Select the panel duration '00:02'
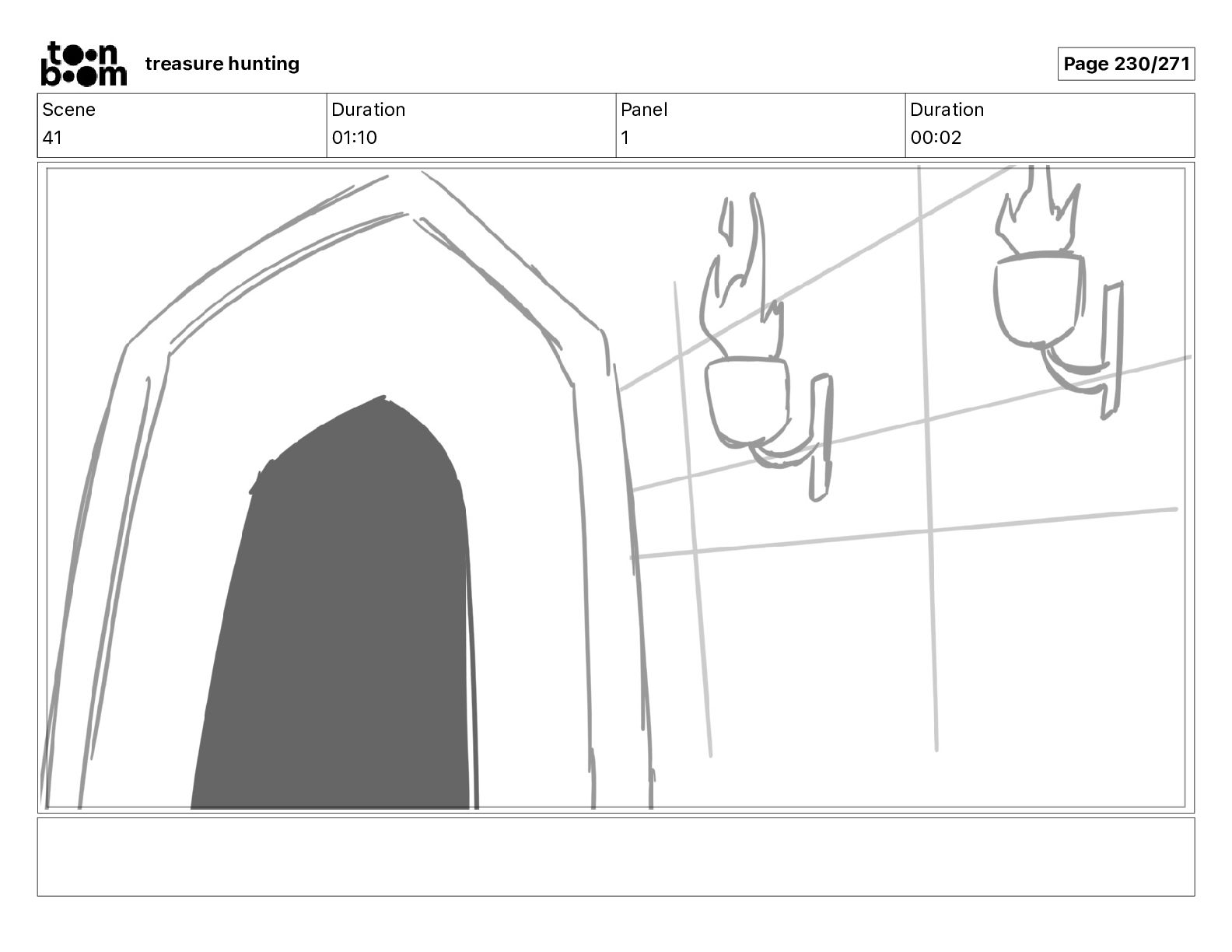This screenshot has width=1232, height=952. pos(936,138)
